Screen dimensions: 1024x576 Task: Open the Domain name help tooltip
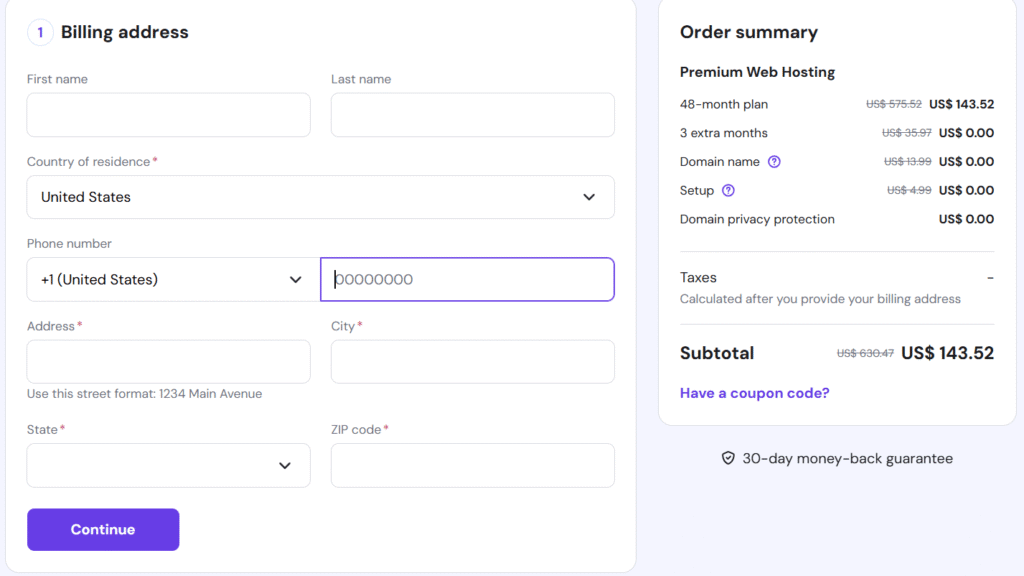point(774,161)
